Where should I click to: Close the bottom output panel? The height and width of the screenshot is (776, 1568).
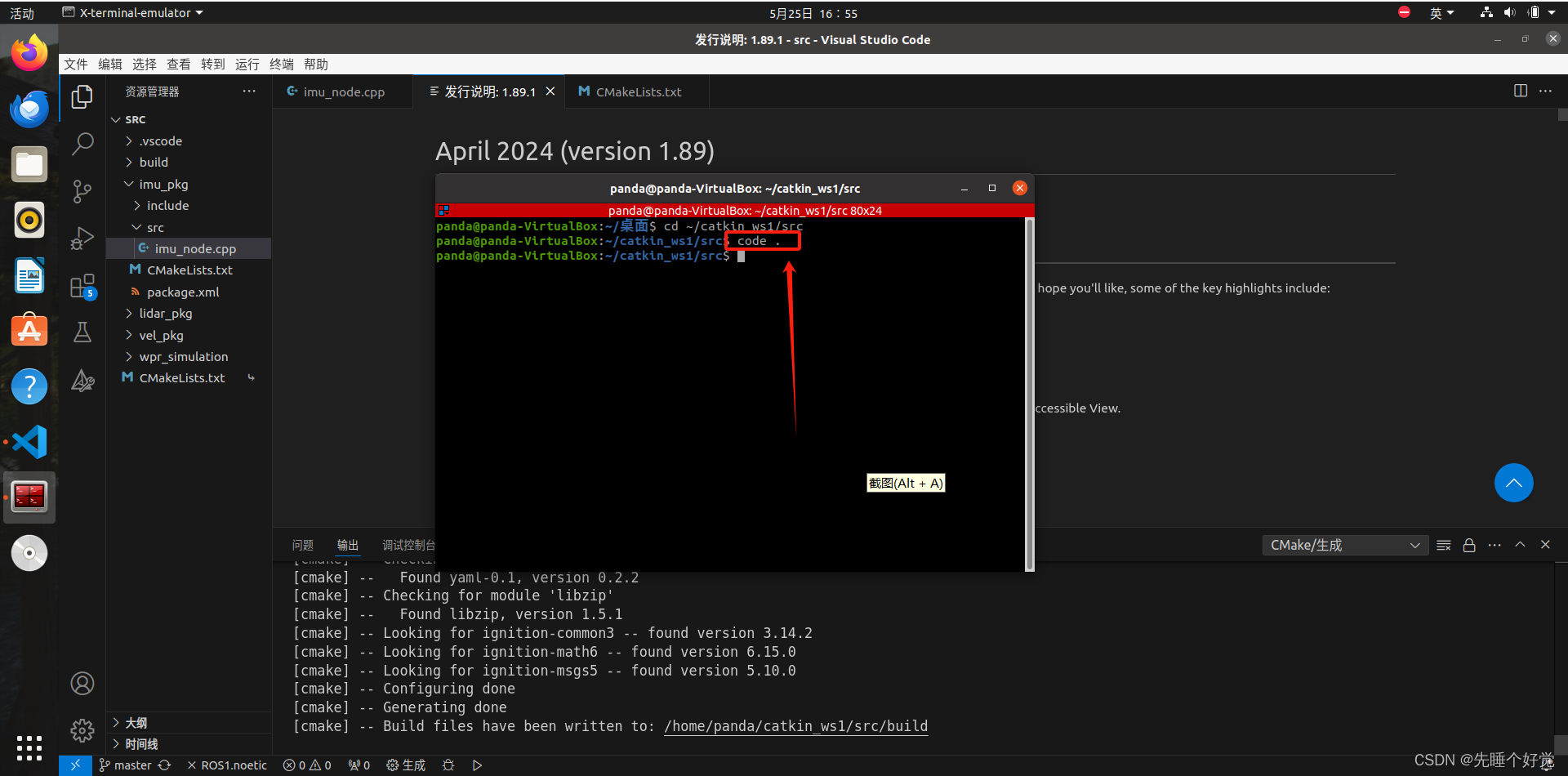click(1545, 545)
